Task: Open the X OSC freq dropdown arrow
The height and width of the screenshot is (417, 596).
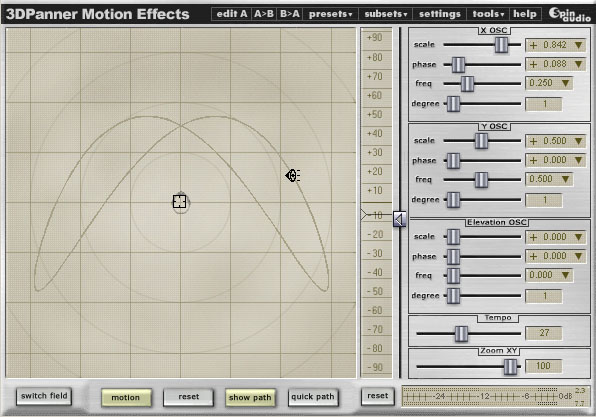Action: point(565,83)
